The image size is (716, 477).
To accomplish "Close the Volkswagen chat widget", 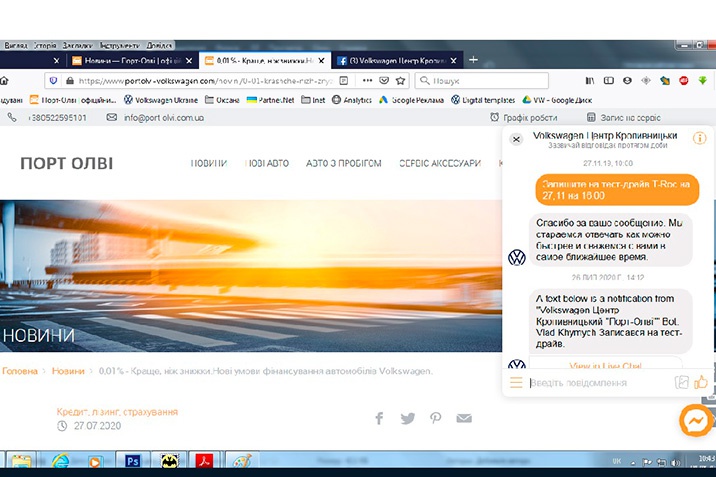I will coord(516,139).
